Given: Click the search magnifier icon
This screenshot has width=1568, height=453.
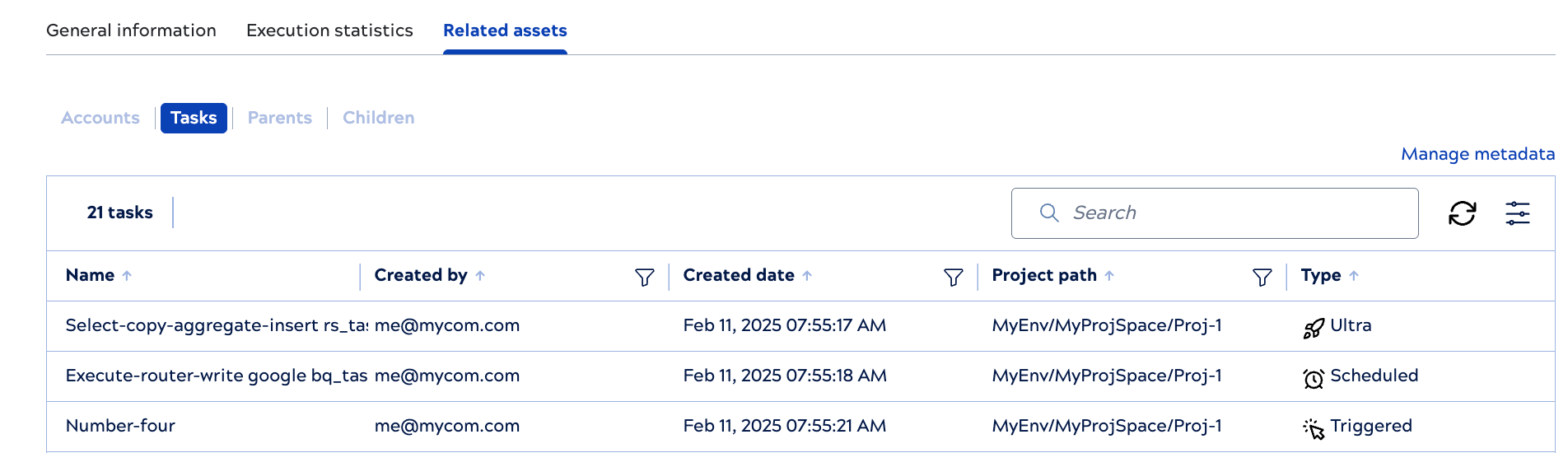Looking at the screenshot, I should tap(1049, 212).
